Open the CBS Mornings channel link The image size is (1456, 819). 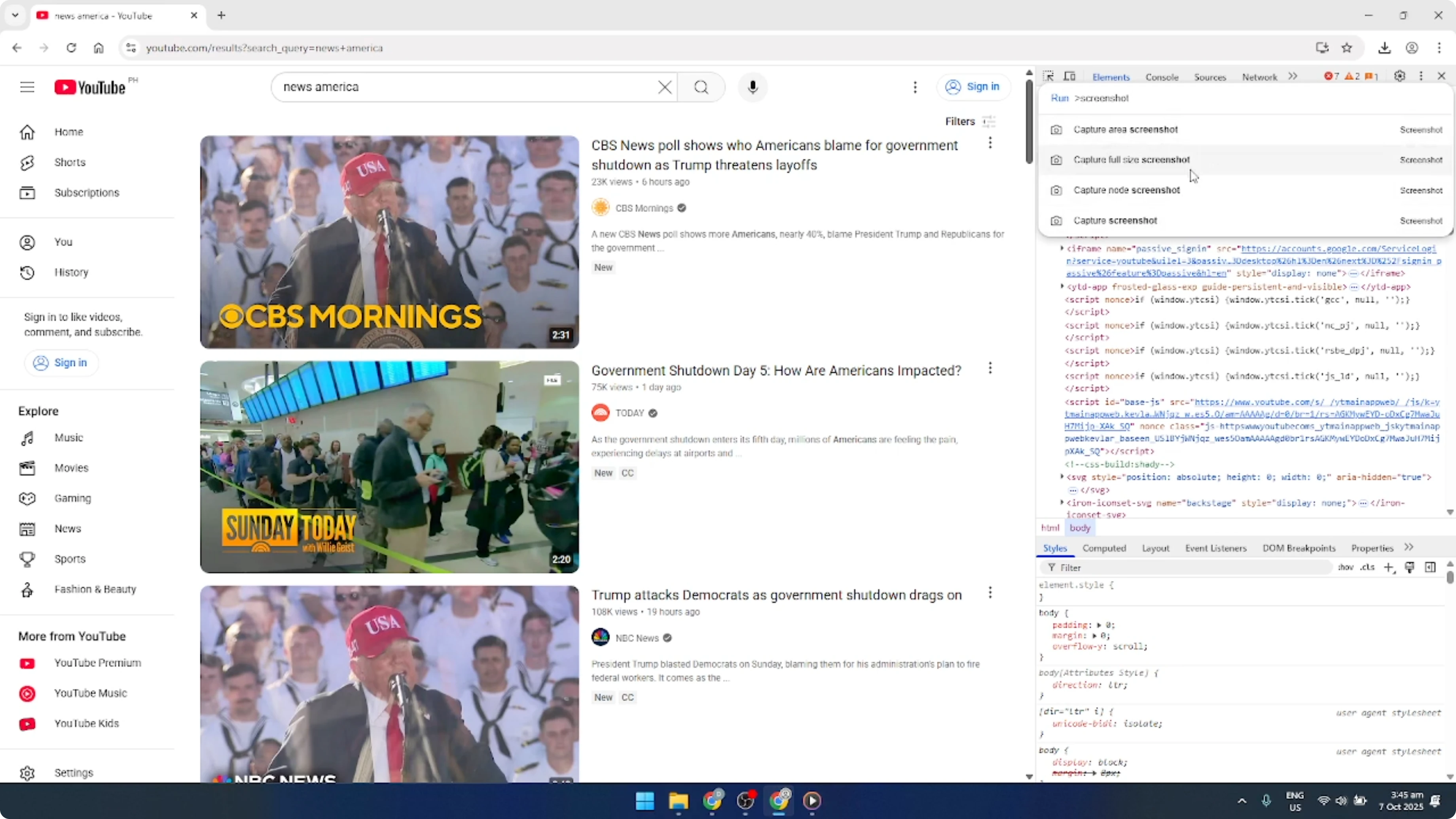[x=644, y=208]
